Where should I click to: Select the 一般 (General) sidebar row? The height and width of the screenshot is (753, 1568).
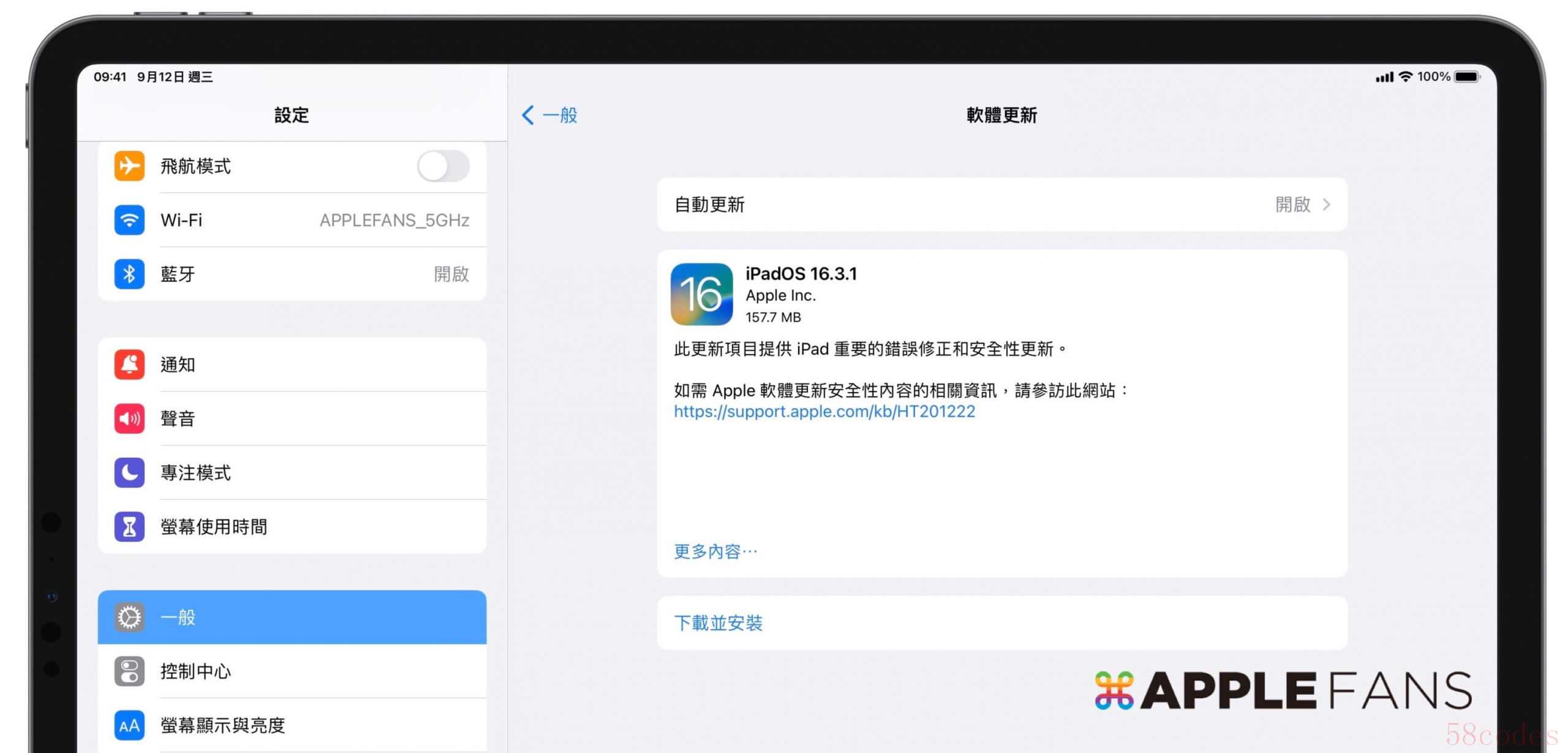click(292, 617)
